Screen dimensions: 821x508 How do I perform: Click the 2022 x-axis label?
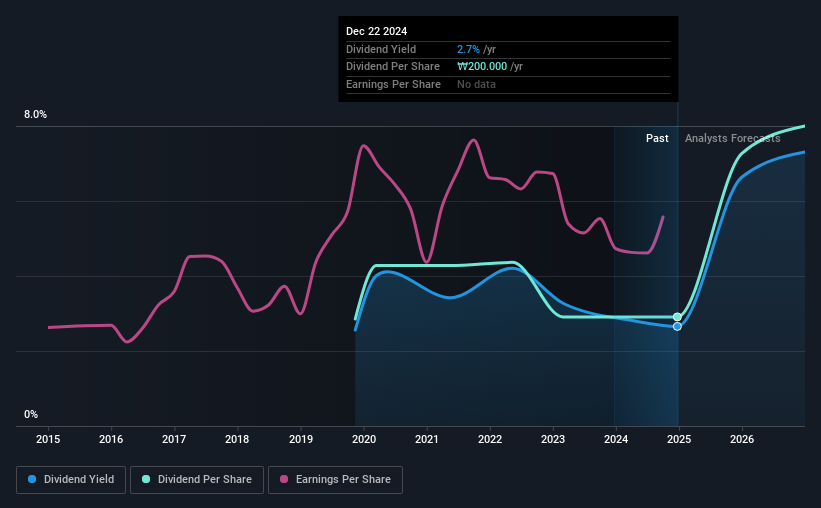tap(490, 439)
